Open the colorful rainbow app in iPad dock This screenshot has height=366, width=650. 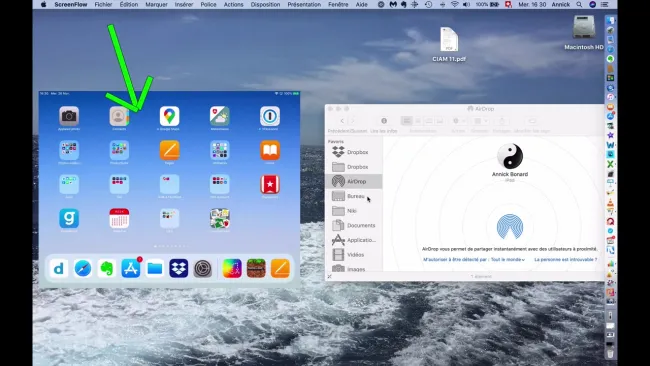(x=232, y=269)
